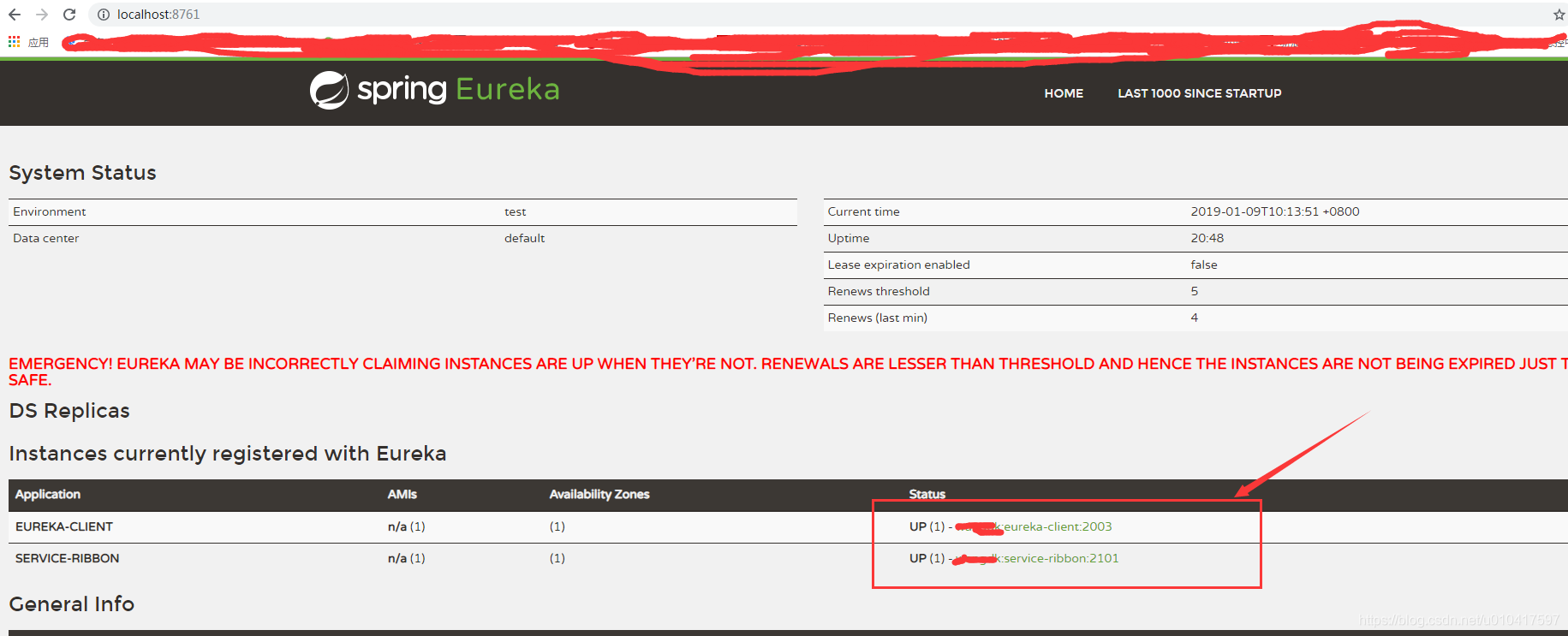Click the Renews threshold label
1568x636 pixels.
(879, 291)
